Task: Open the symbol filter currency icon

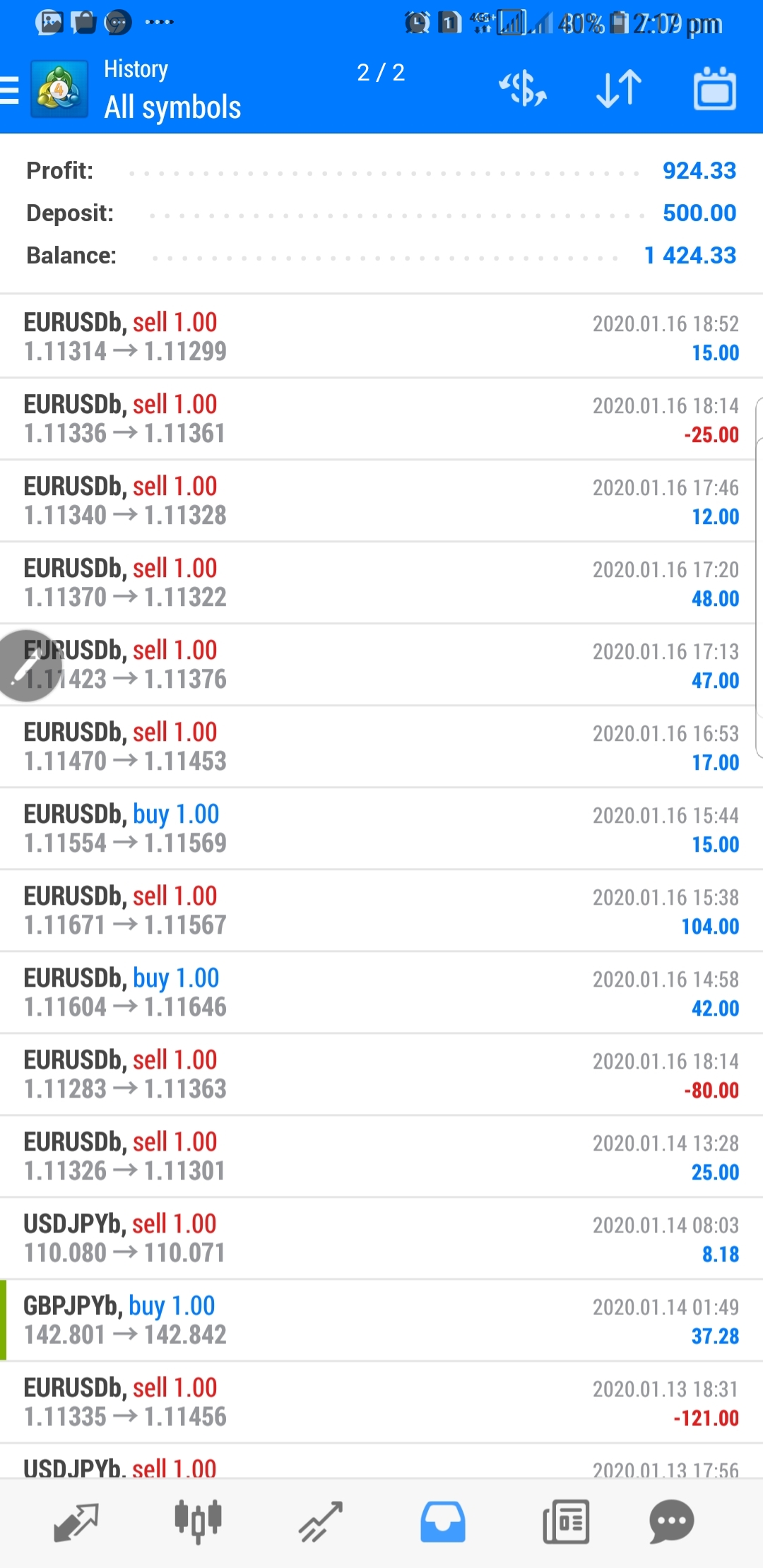Action: click(523, 90)
